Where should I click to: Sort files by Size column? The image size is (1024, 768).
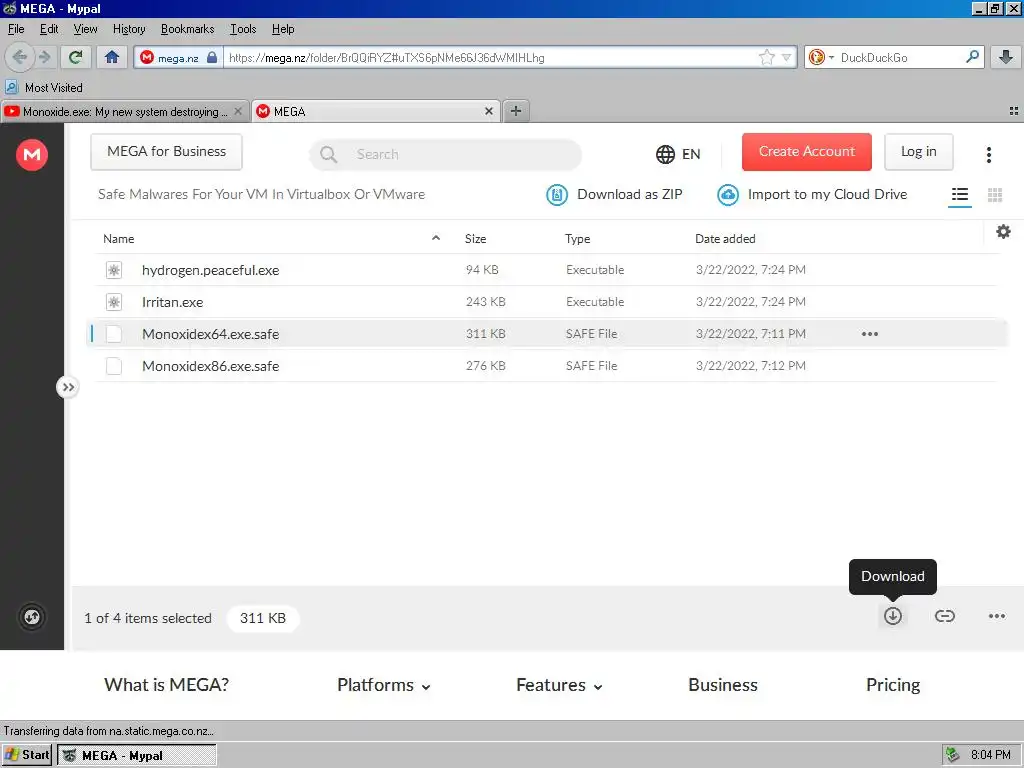[475, 239]
